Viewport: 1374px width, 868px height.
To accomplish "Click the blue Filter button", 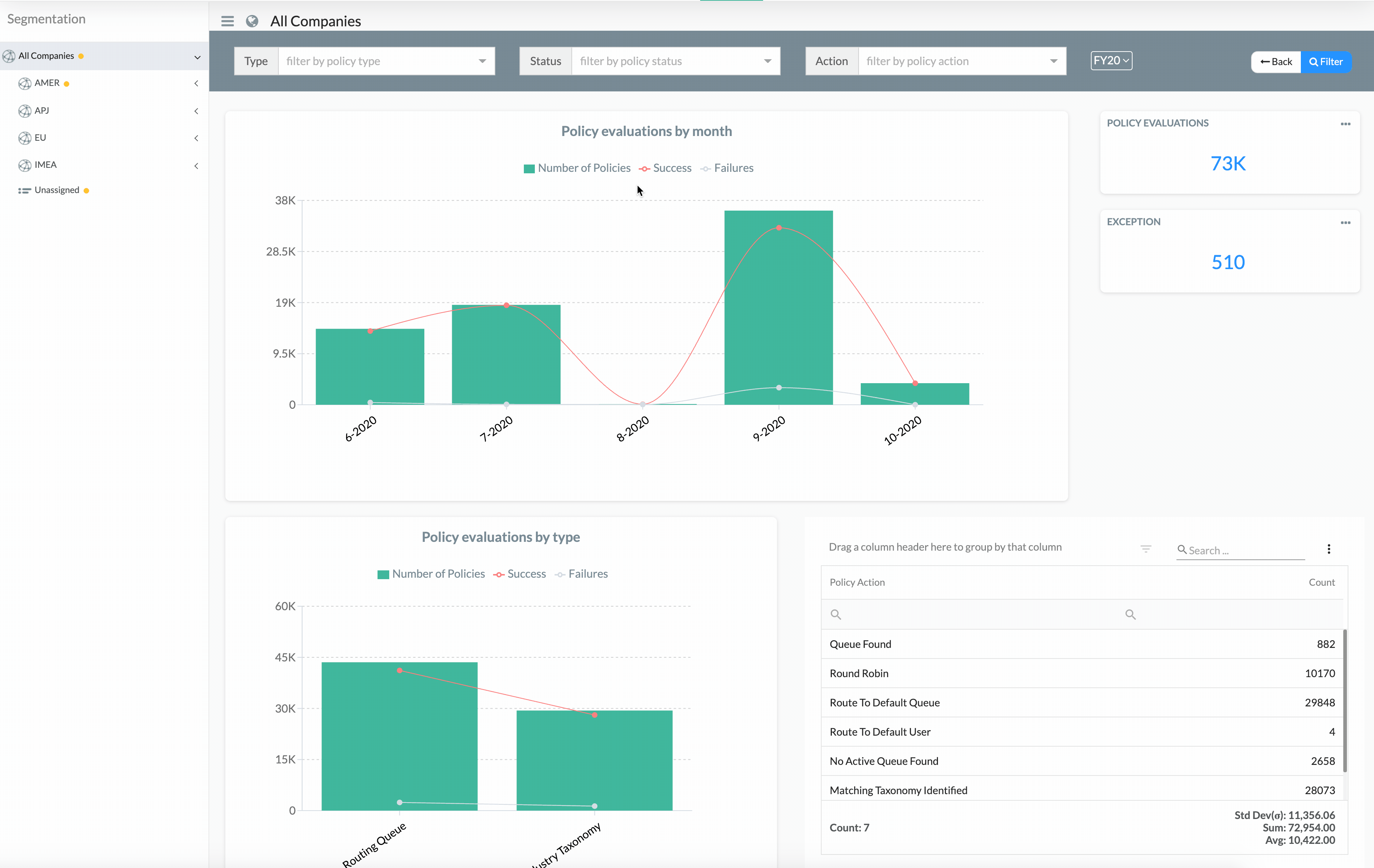I will click(1326, 61).
